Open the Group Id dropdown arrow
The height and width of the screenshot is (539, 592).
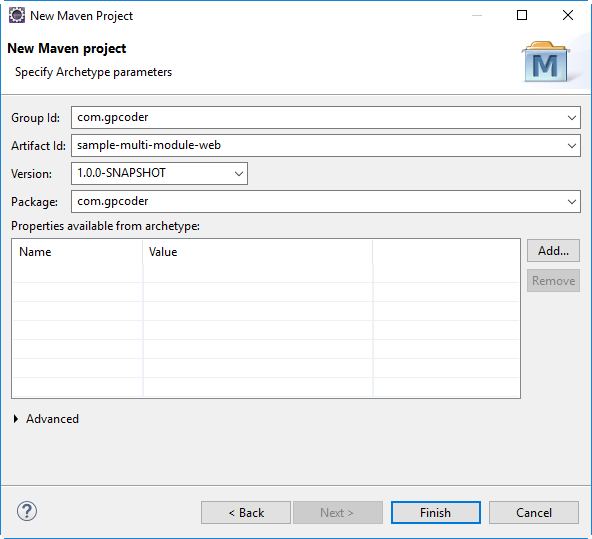[572, 118]
